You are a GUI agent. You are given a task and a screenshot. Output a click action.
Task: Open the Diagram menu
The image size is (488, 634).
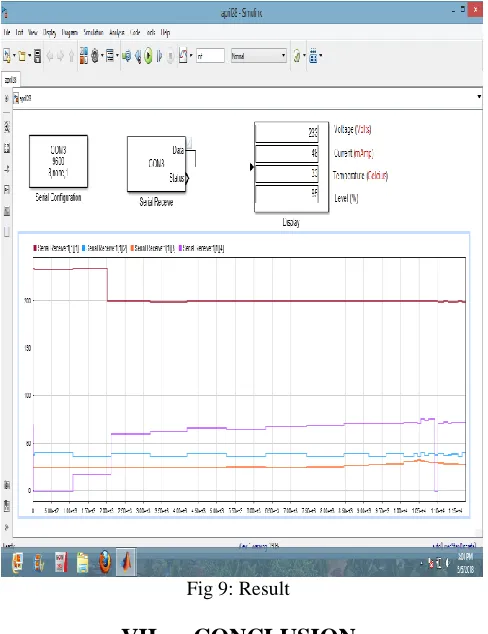pos(70,33)
